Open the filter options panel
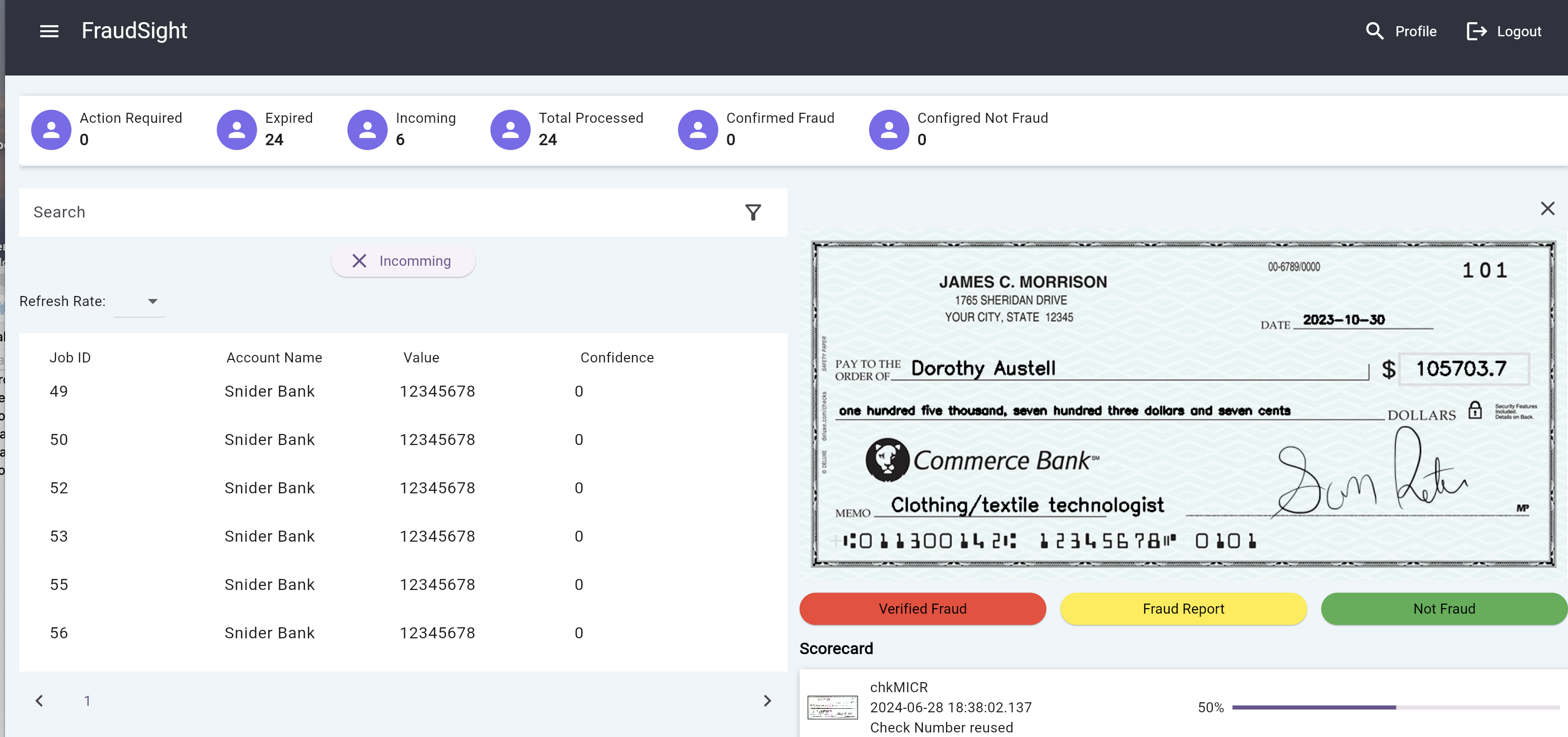The width and height of the screenshot is (1568, 737). coord(753,212)
